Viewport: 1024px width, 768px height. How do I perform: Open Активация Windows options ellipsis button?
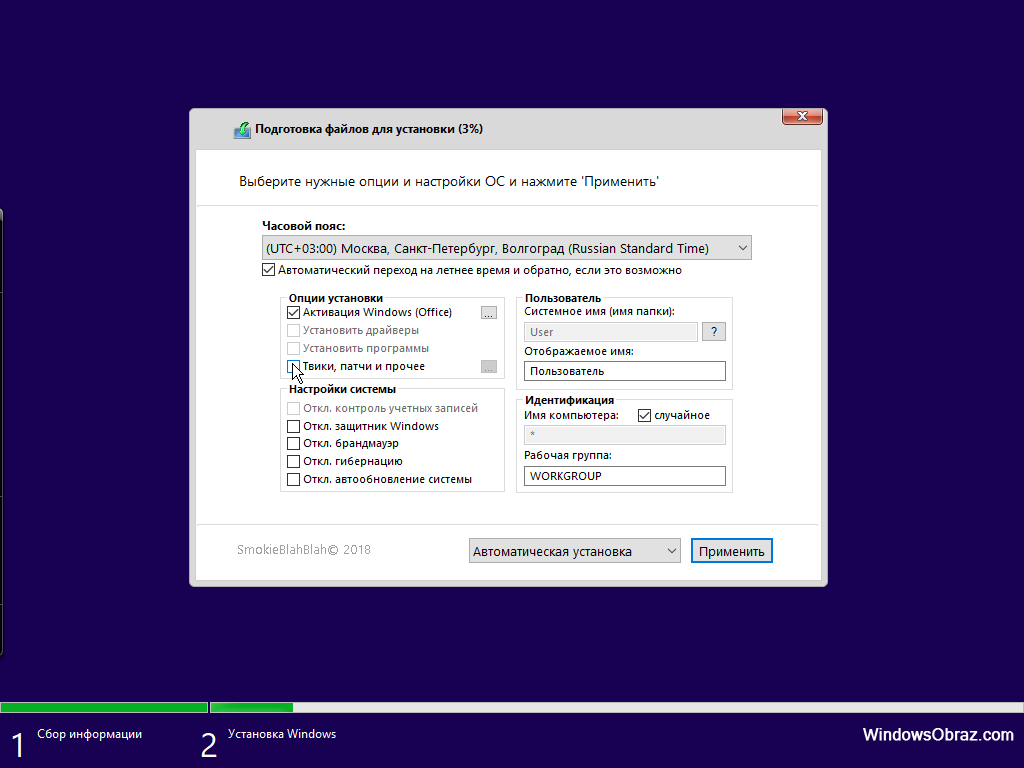(x=488, y=313)
